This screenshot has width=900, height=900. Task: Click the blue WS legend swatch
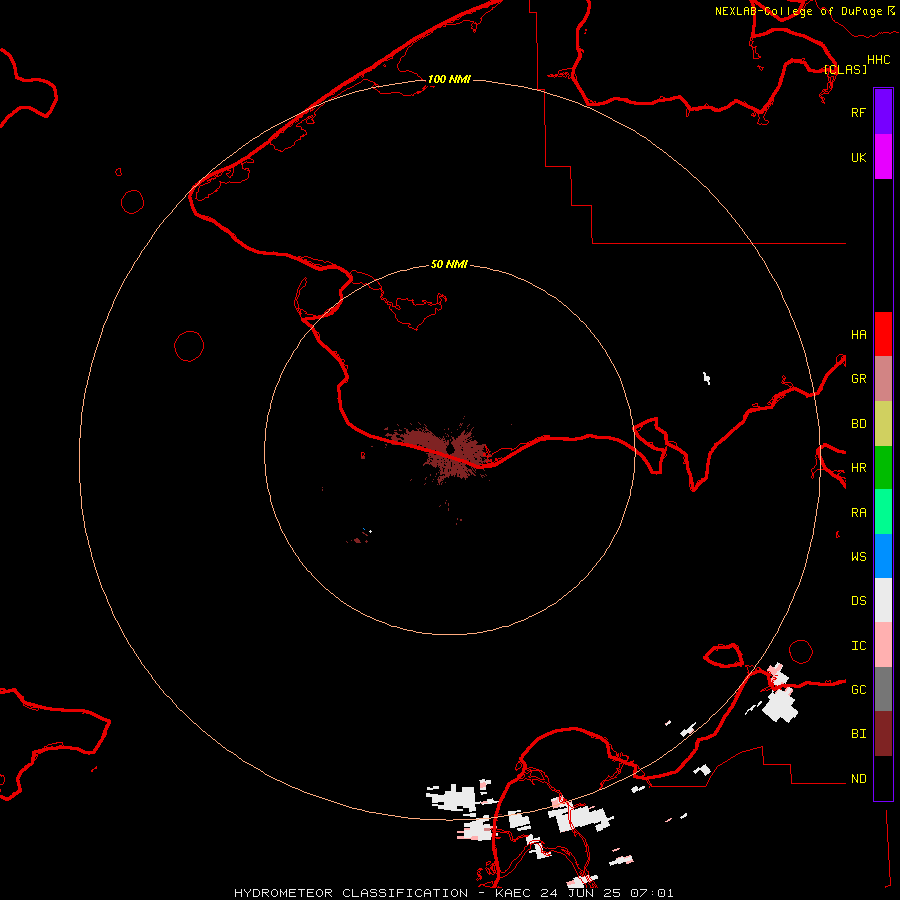point(883,556)
